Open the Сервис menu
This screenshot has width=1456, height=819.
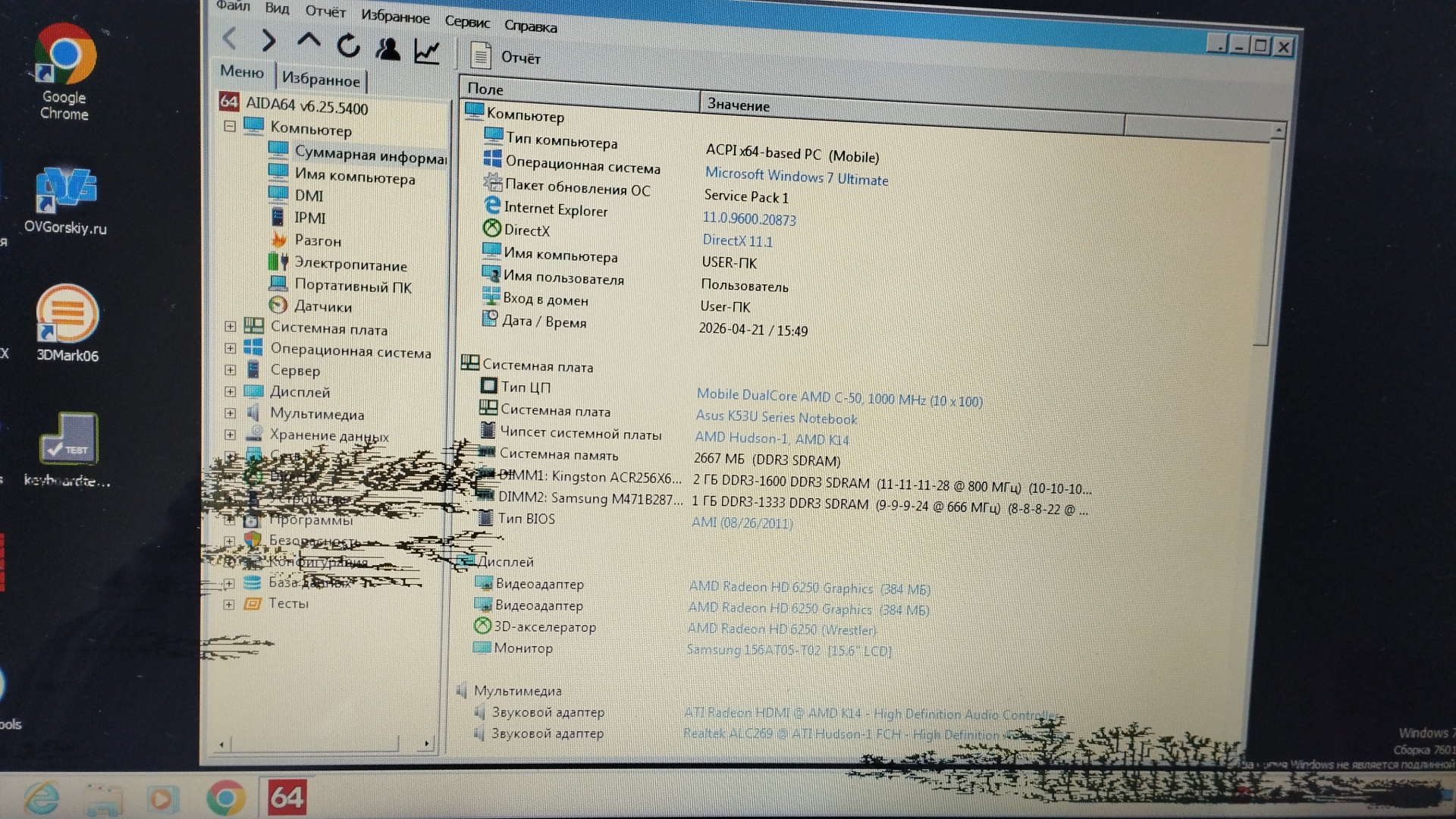466,22
